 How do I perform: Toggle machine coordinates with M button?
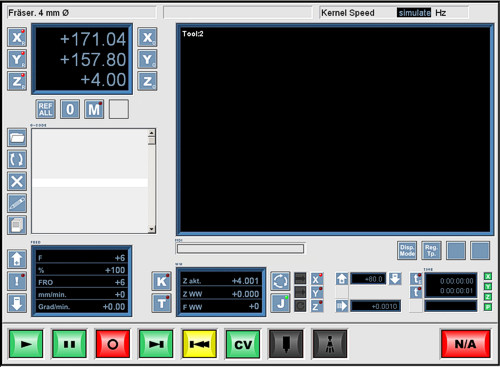(94, 109)
